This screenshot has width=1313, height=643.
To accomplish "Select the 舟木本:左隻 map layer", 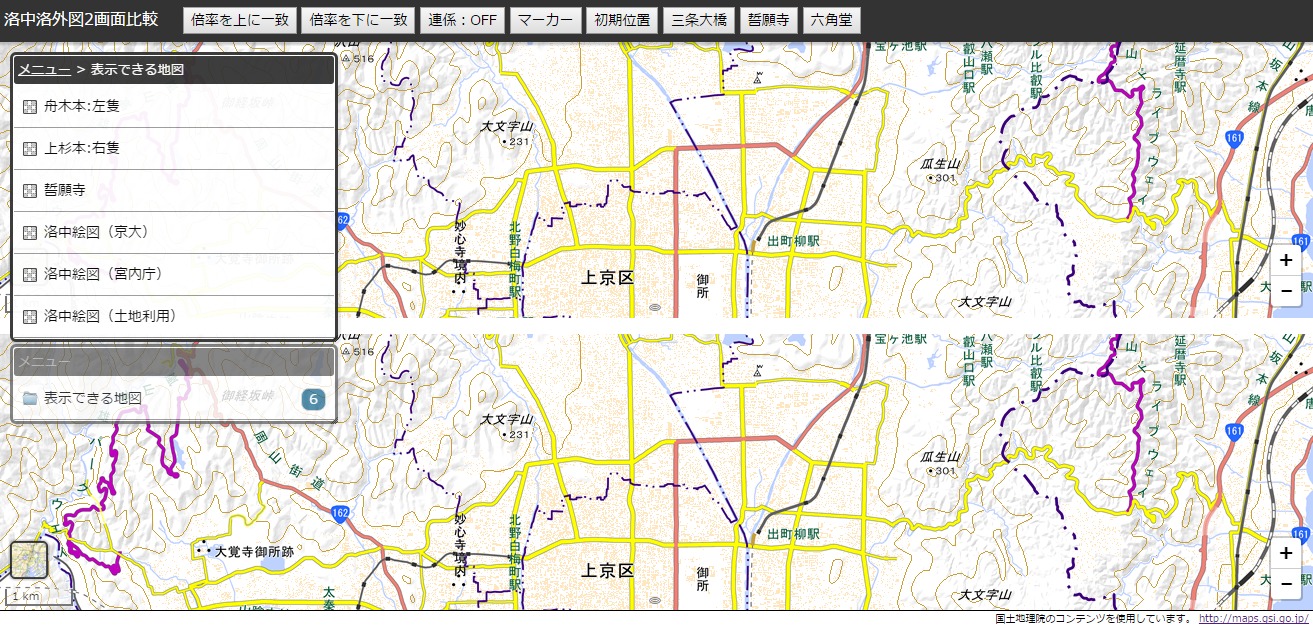I will coord(173,106).
